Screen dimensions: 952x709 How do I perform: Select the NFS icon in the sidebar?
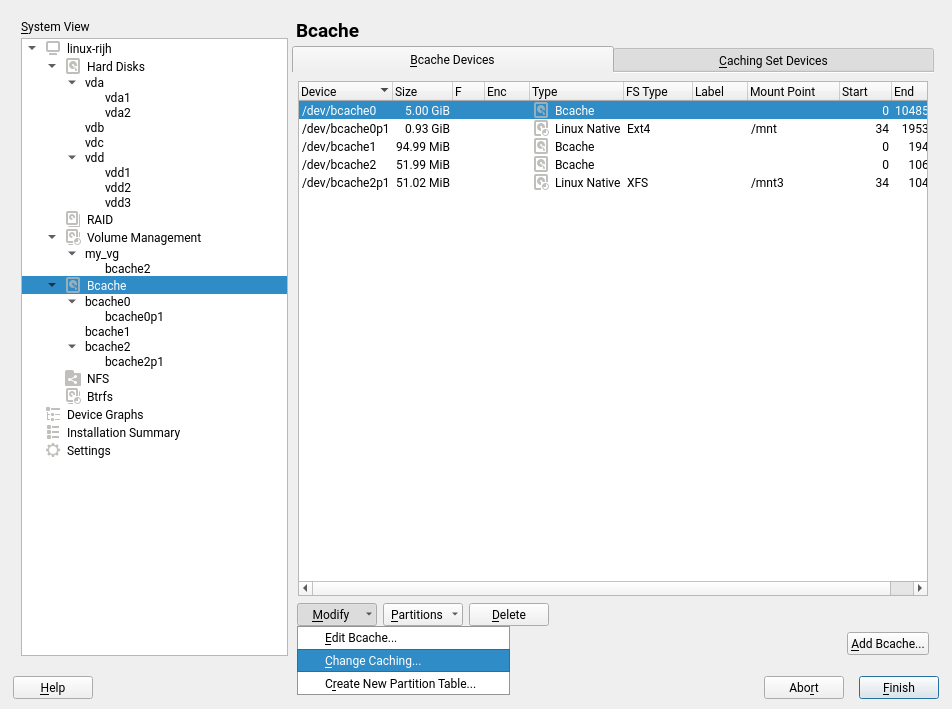point(72,378)
